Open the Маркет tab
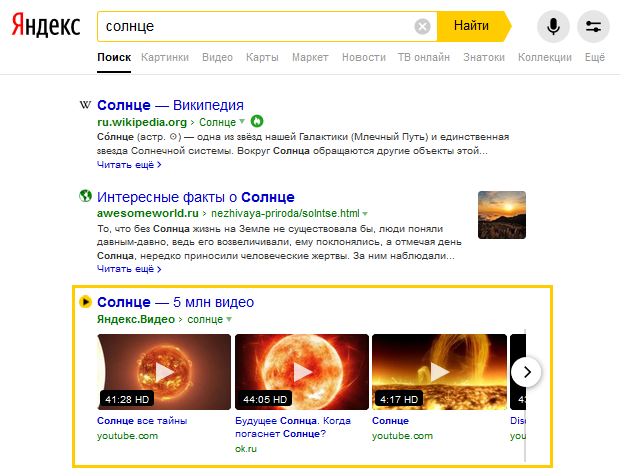The image size is (620, 472). (x=310, y=57)
